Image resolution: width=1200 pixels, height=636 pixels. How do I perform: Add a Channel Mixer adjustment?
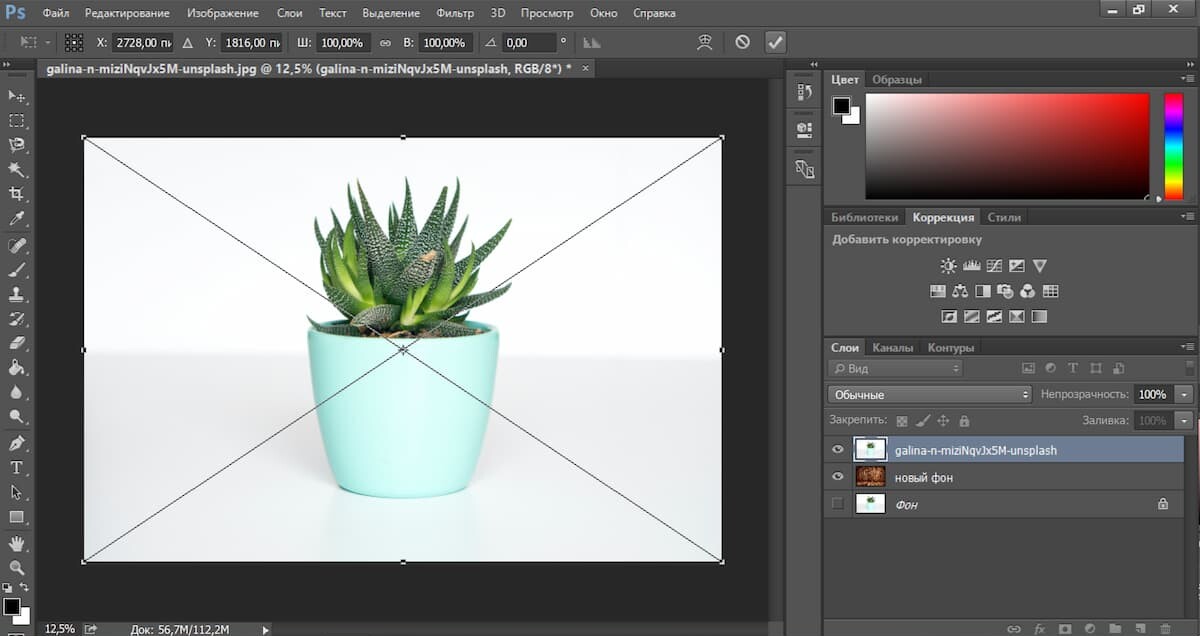coord(1027,291)
